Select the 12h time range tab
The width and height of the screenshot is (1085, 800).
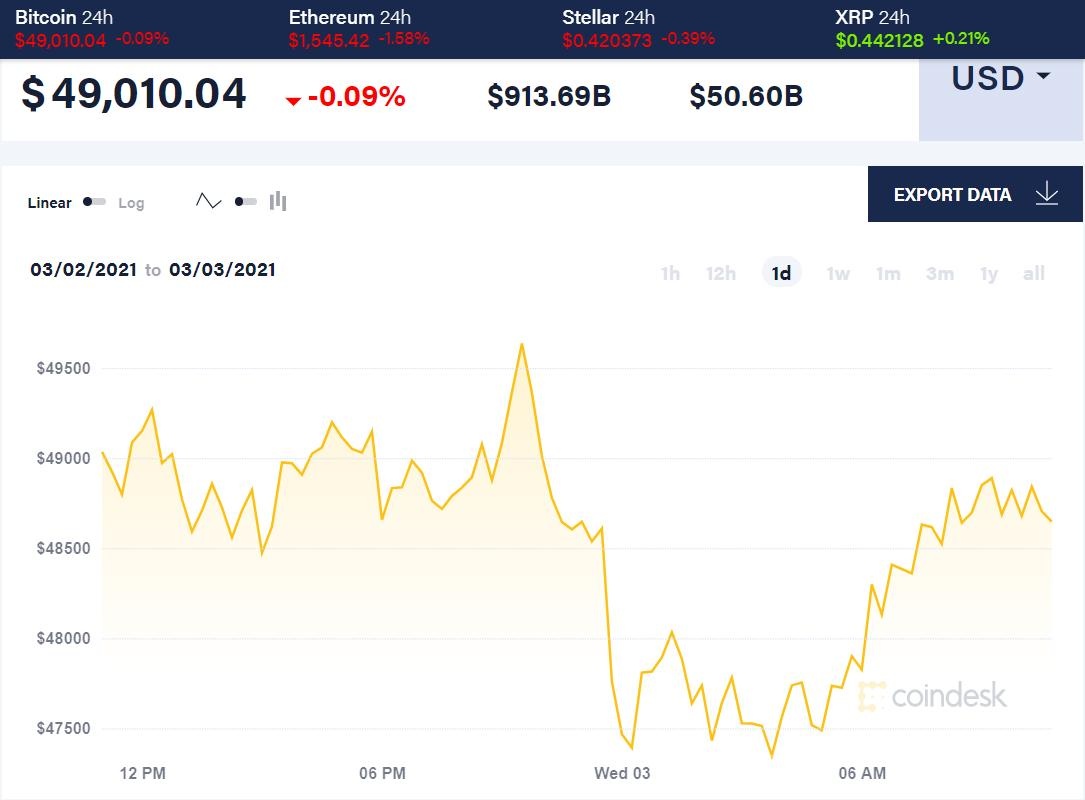[721, 273]
